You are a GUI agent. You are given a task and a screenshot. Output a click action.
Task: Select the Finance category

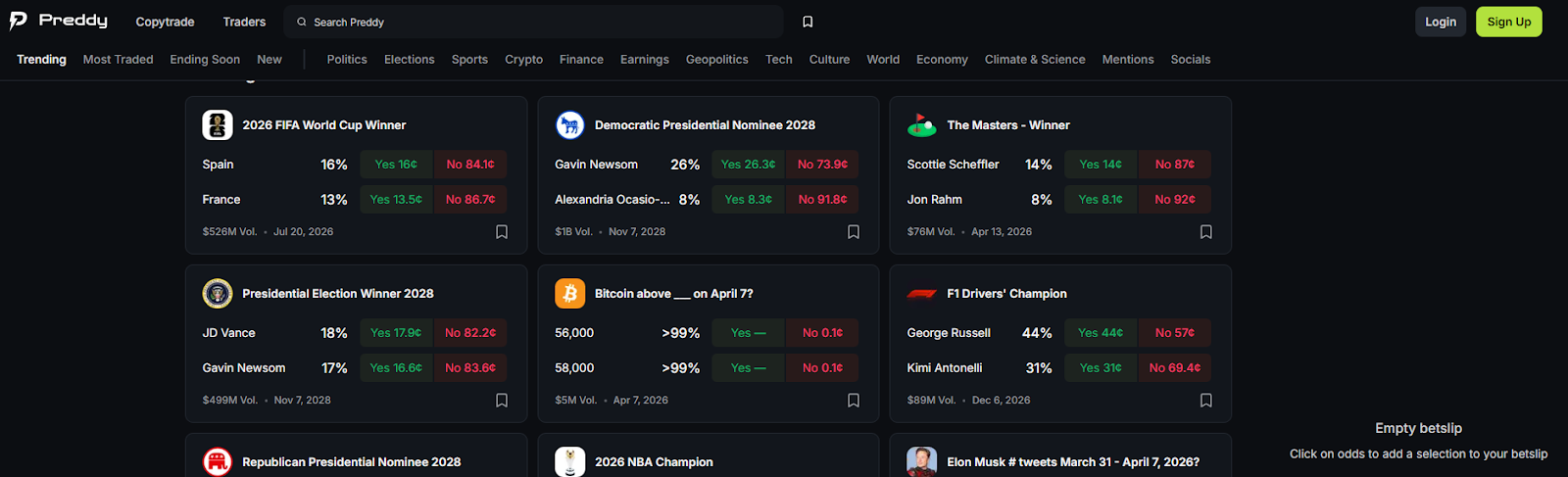tap(581, 60)
